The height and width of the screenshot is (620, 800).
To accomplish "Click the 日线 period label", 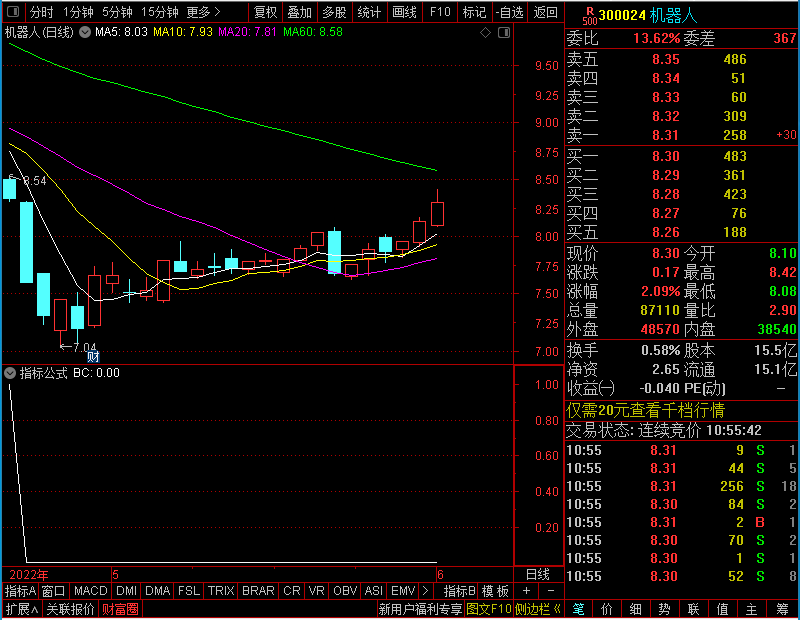I will [538, 575].
